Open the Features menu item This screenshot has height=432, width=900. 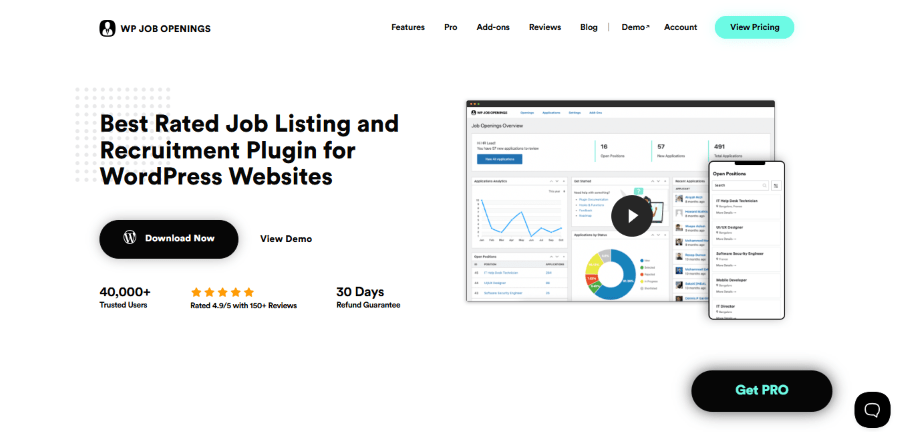tap(408, 27)
